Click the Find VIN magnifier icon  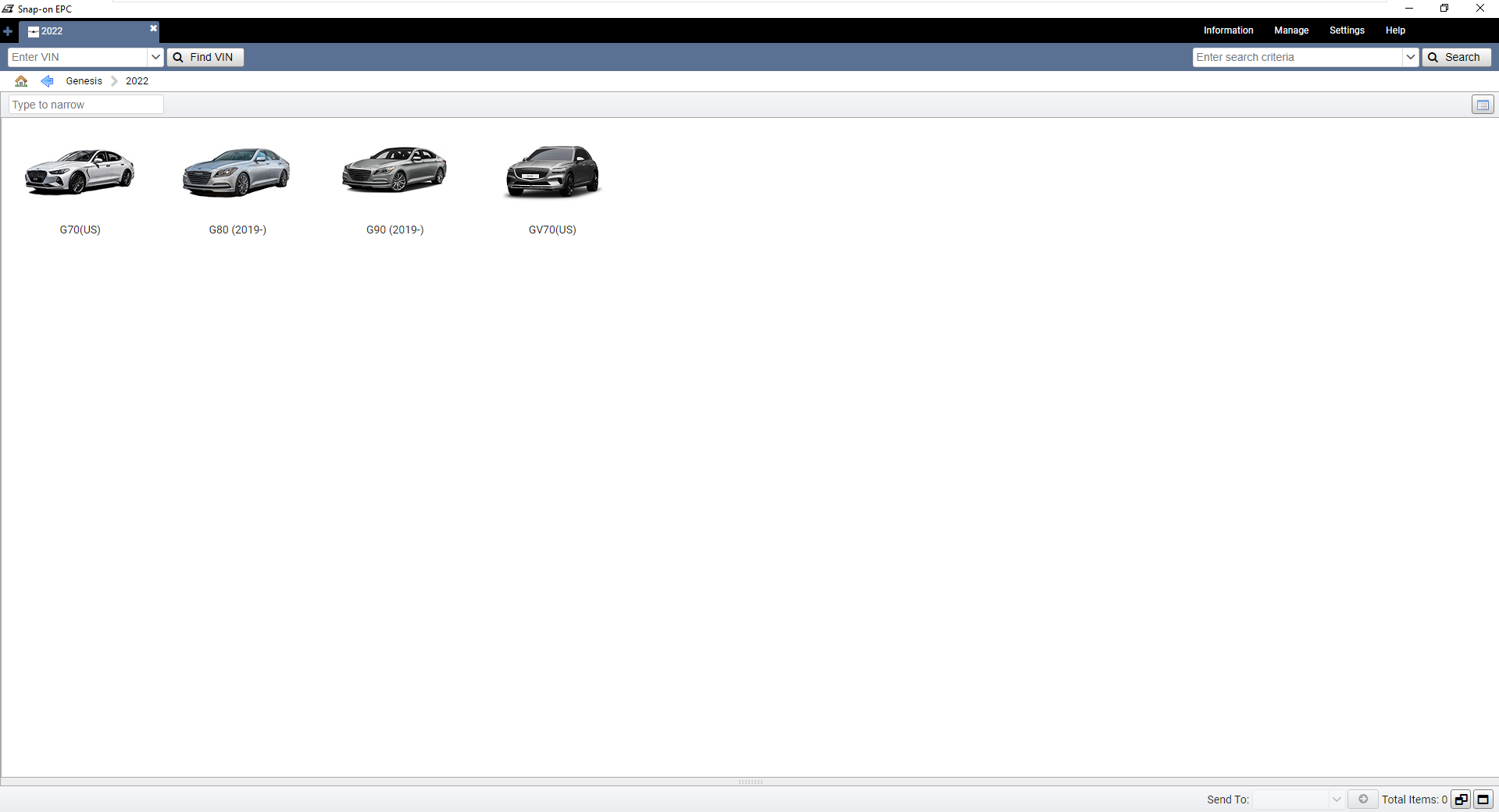[178, 57]
